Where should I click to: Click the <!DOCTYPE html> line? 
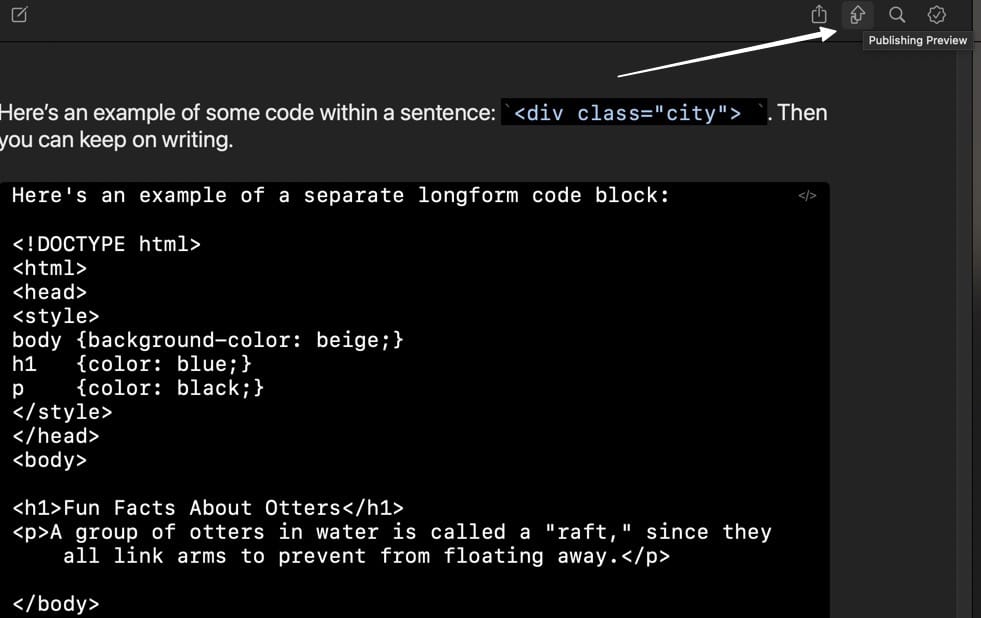[x=106, y=244]
